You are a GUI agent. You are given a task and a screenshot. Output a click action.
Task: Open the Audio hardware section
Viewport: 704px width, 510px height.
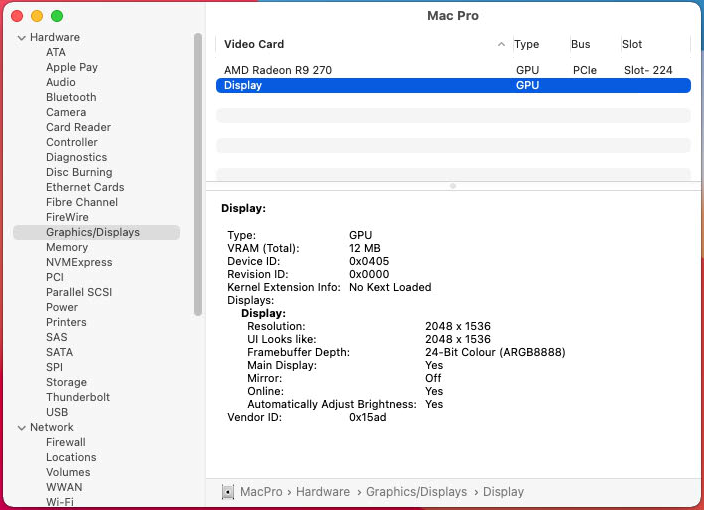point(61,82)
